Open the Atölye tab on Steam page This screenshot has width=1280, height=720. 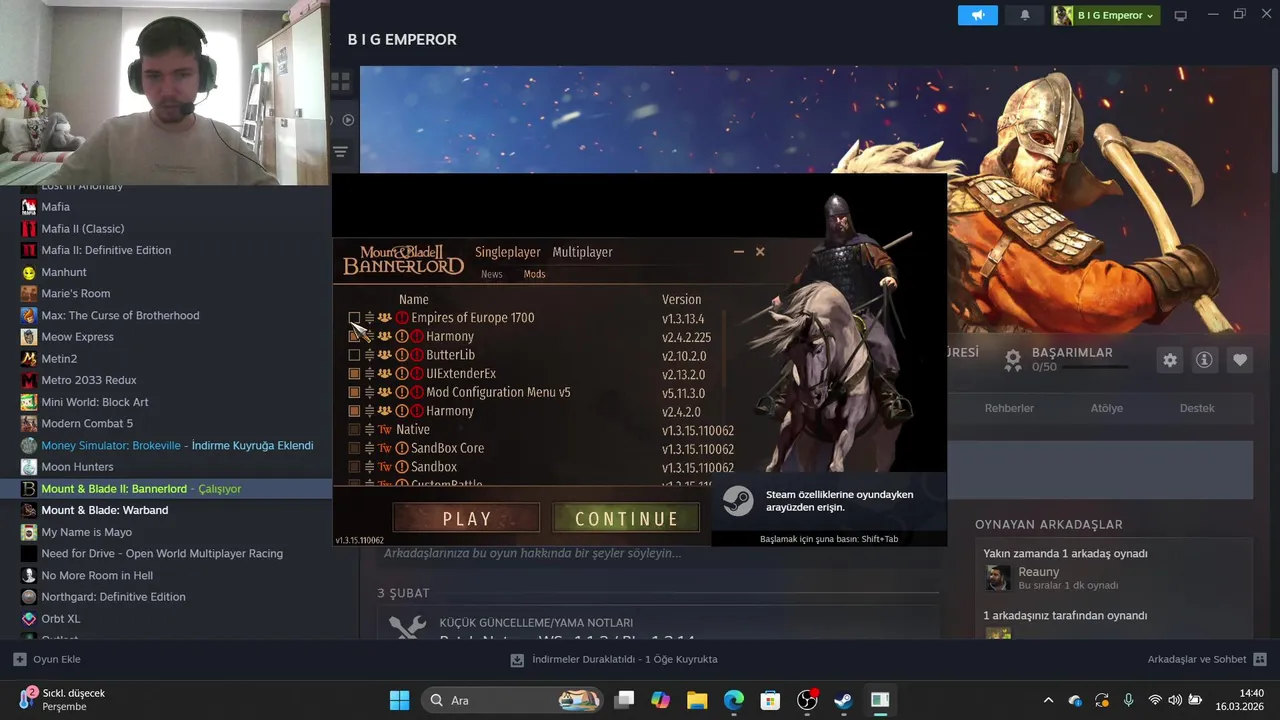click(x=1106, y=408)
